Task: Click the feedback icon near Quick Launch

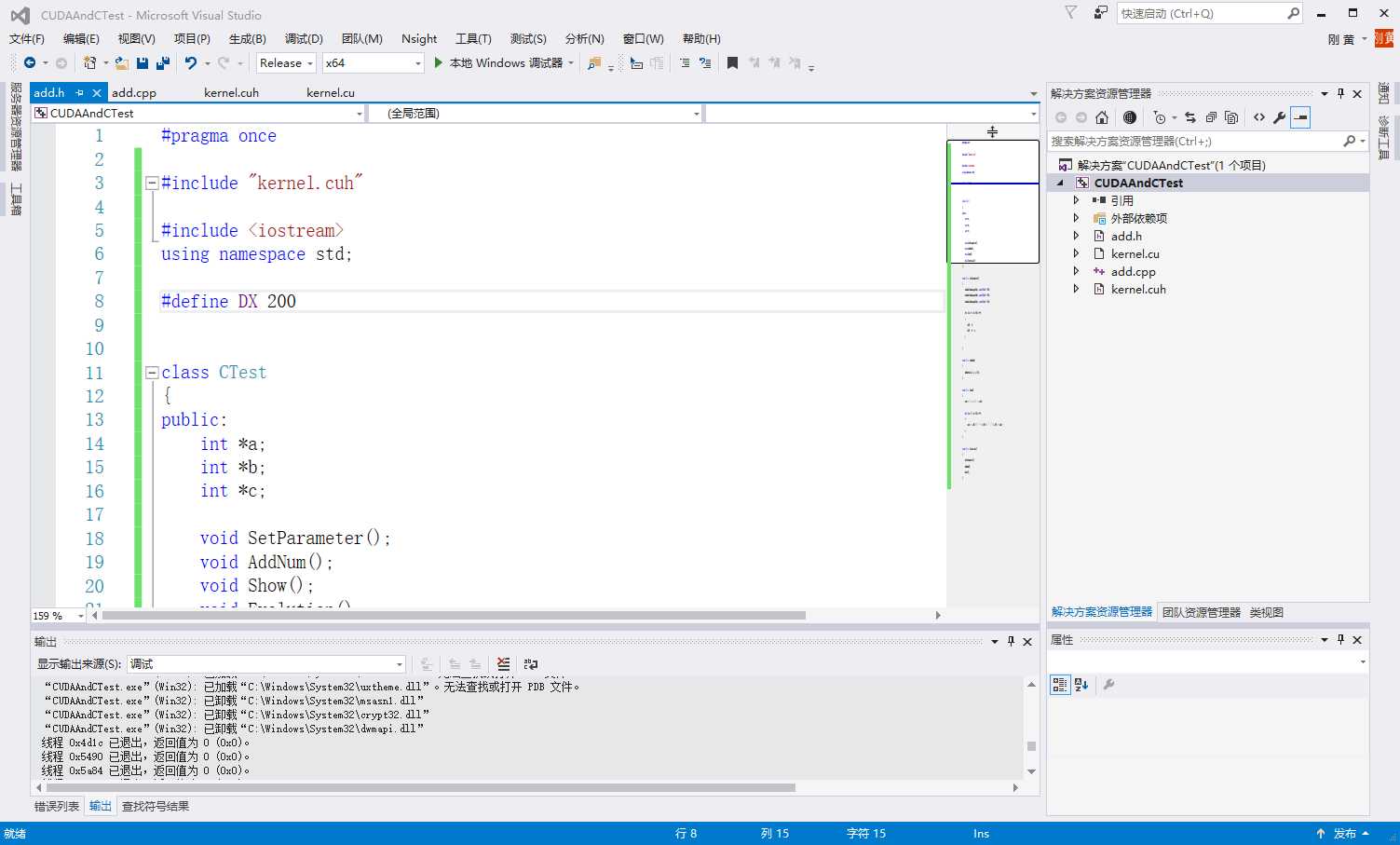Action: 1101,13
